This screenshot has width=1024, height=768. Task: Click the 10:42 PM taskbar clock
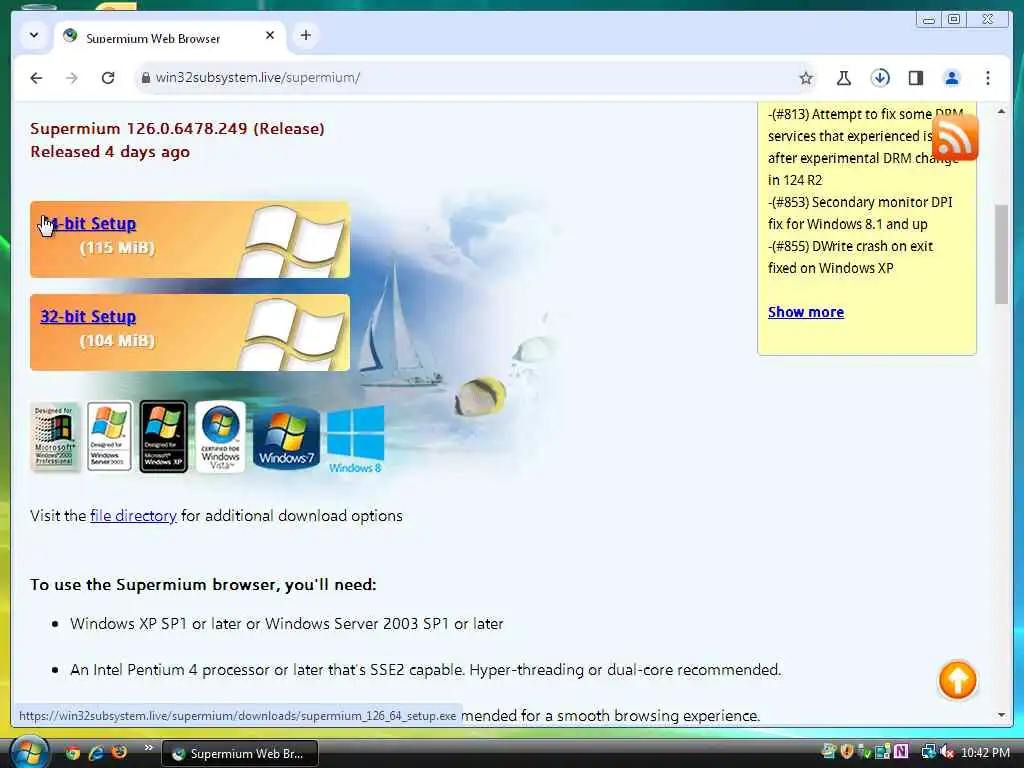click(x=985, y=753)
